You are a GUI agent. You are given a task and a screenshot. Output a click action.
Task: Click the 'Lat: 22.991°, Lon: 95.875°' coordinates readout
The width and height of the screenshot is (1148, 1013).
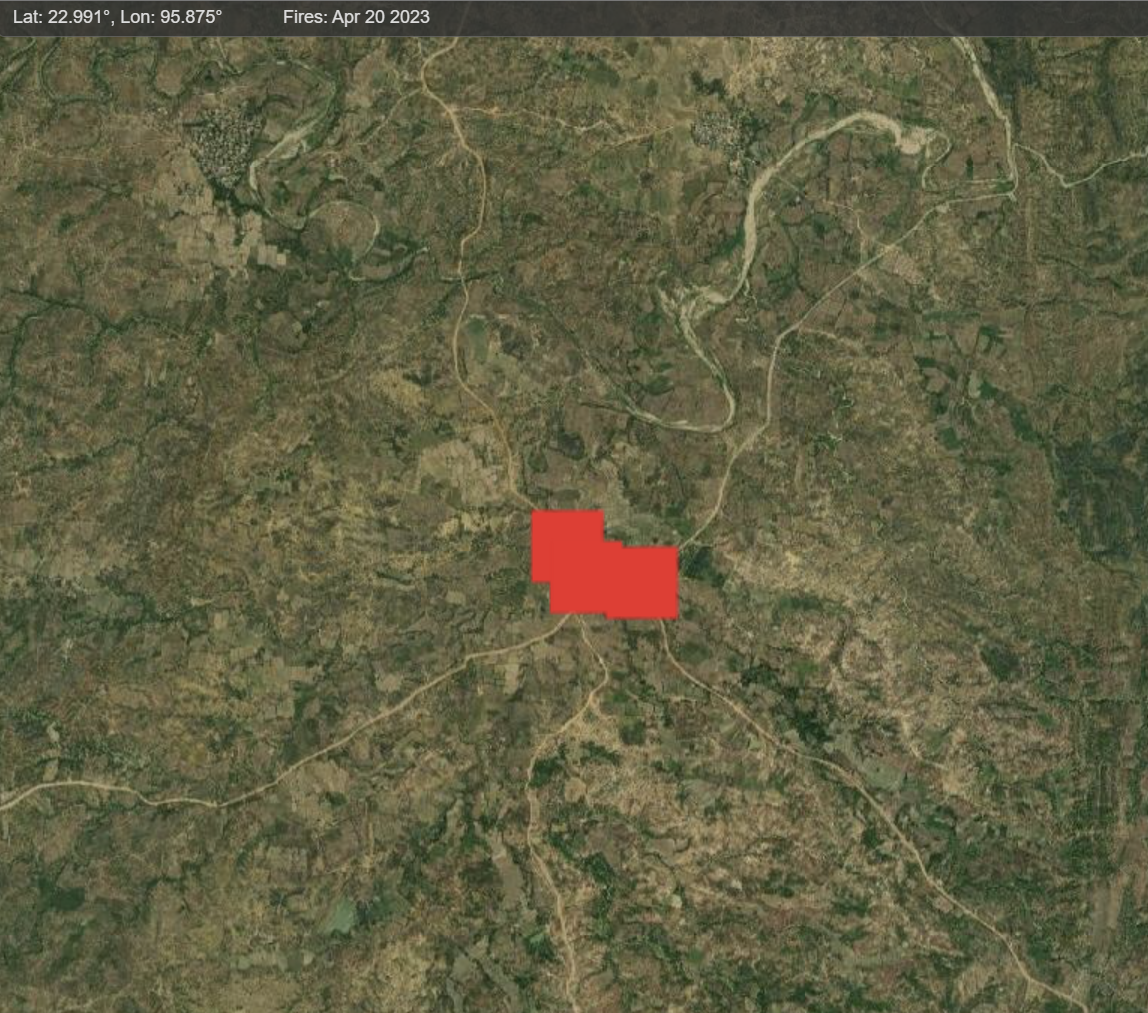tap(118, 17)
